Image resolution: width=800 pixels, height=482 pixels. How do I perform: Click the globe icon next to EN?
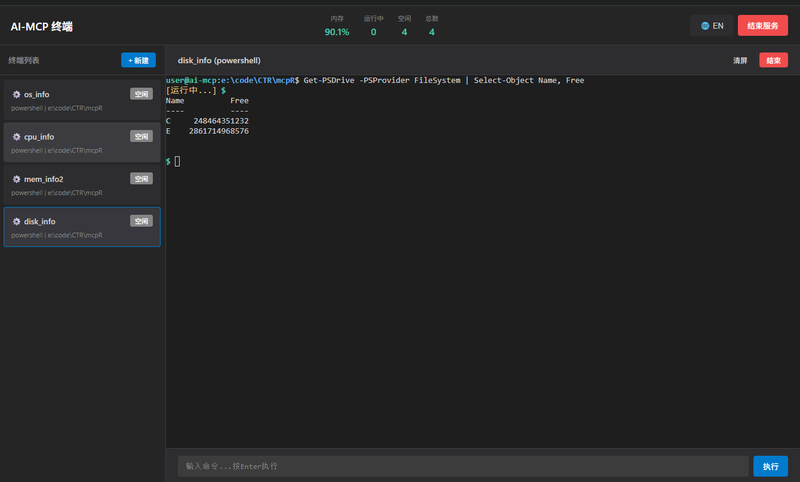coord(706,26)
